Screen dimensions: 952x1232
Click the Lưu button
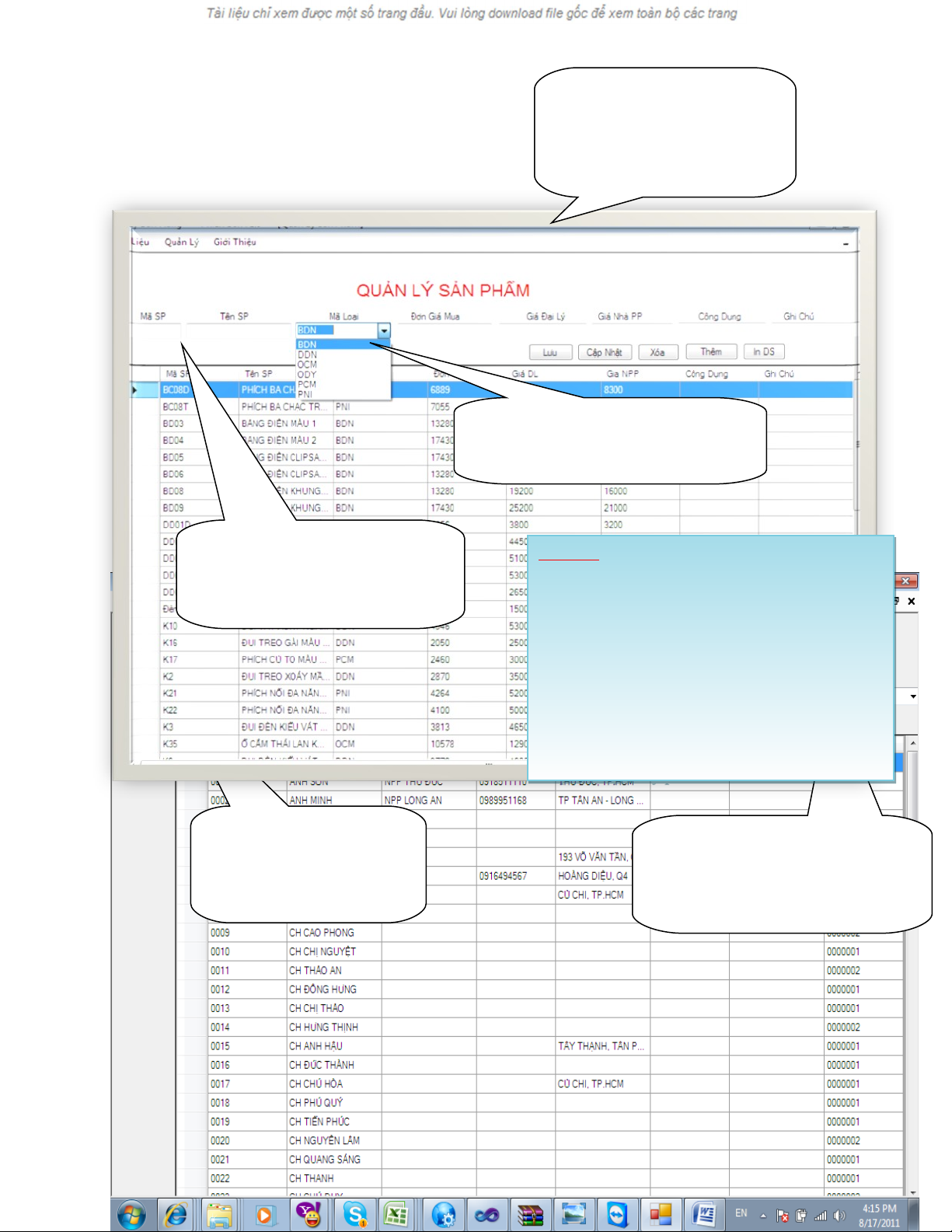(550, 352)
